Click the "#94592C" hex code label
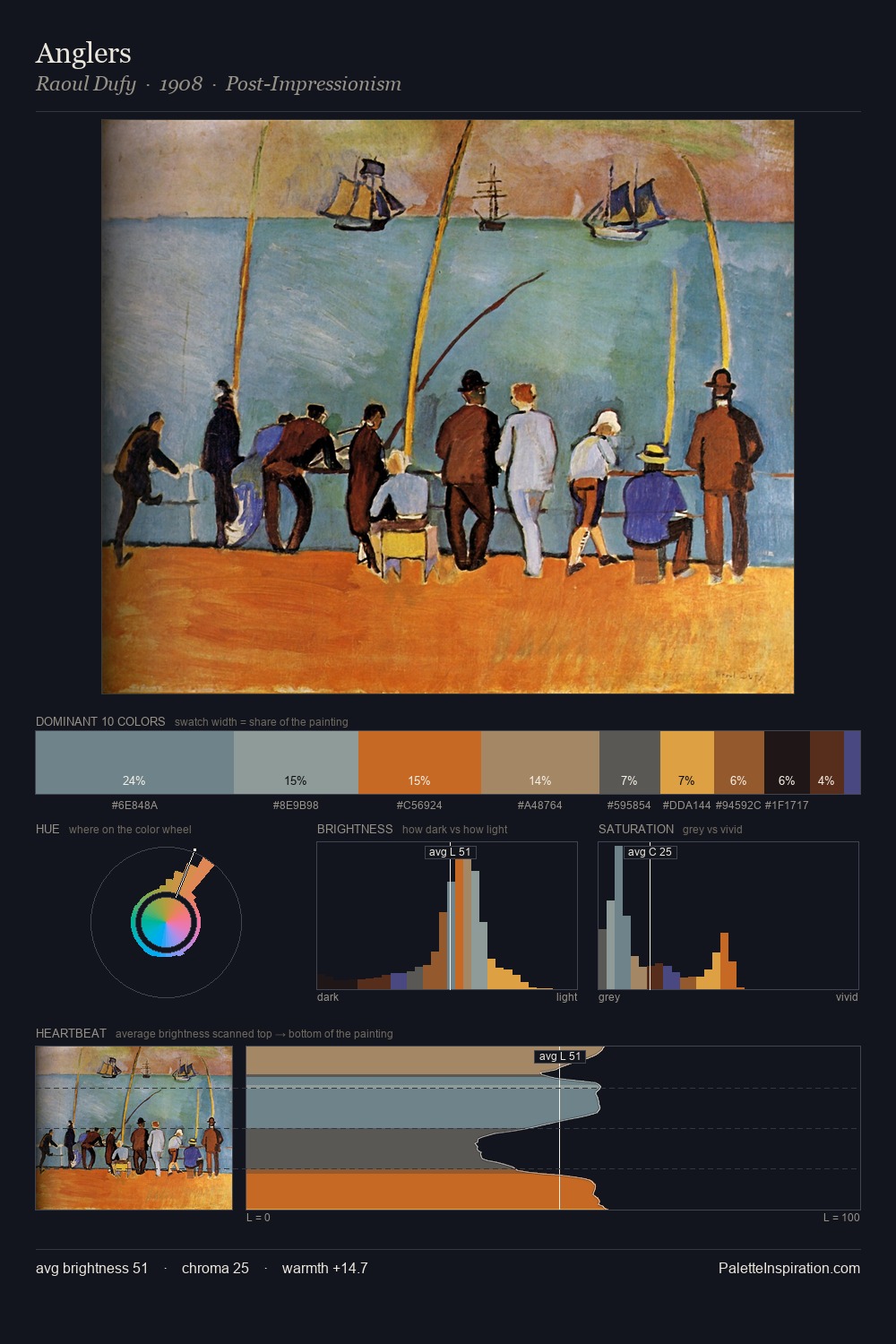 click(738, 806)
